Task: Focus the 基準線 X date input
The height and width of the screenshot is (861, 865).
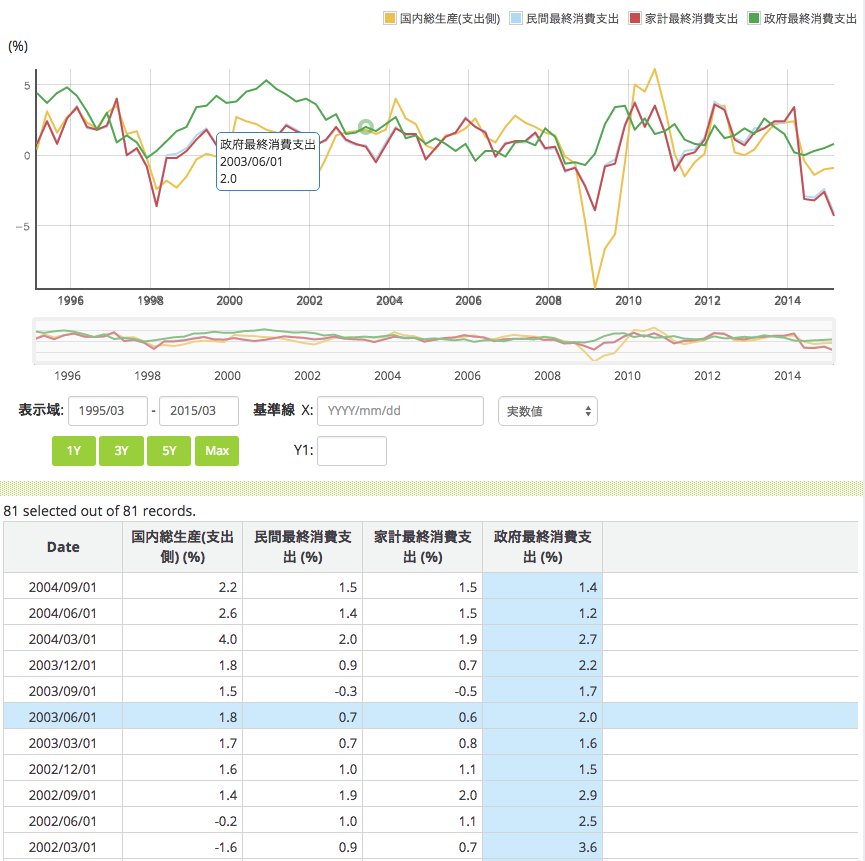Action: [x=400, y=411]
